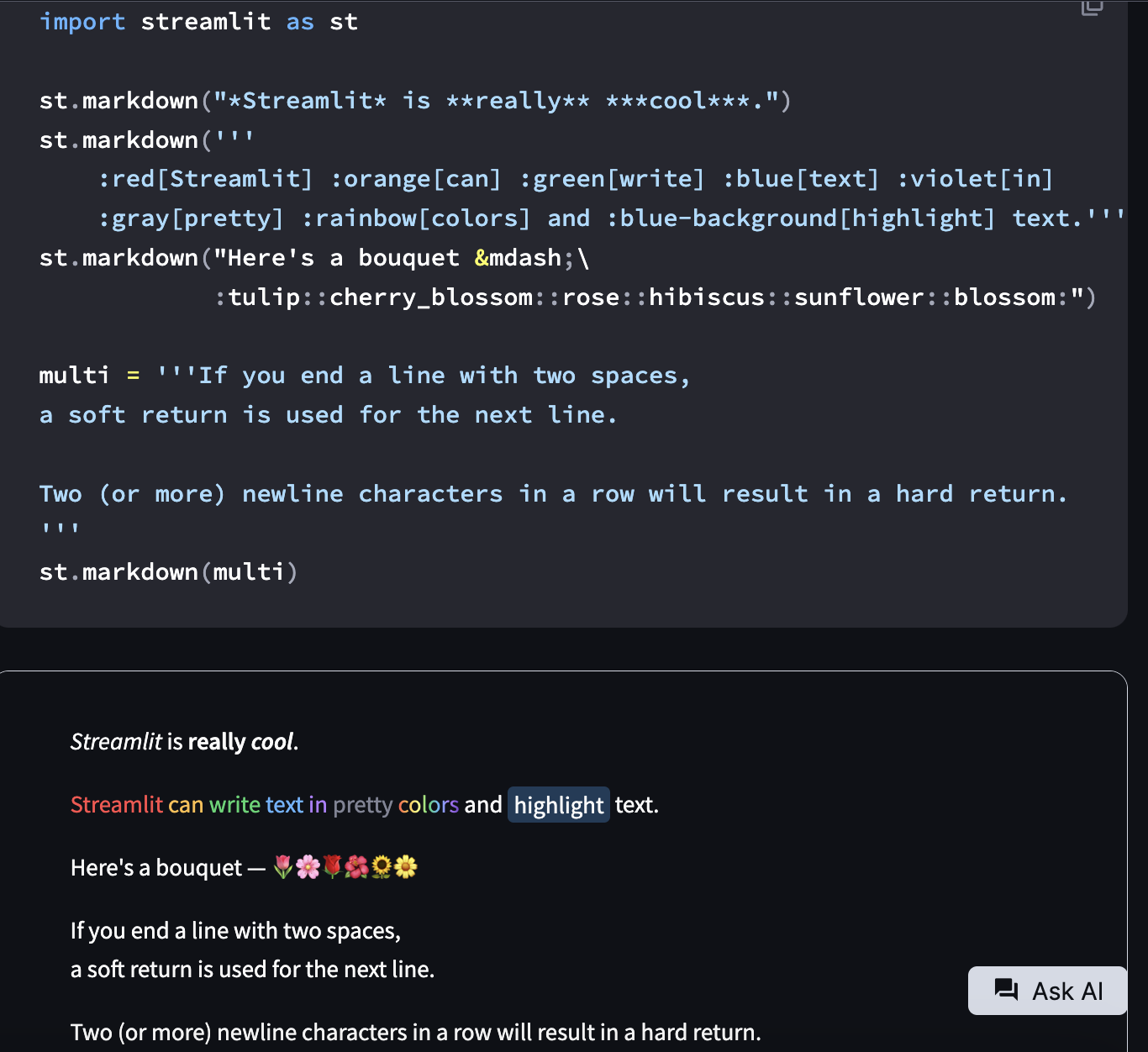Copy the code block with the copy icon
Screen dimensions: 1148x1052
[1092, 7]
